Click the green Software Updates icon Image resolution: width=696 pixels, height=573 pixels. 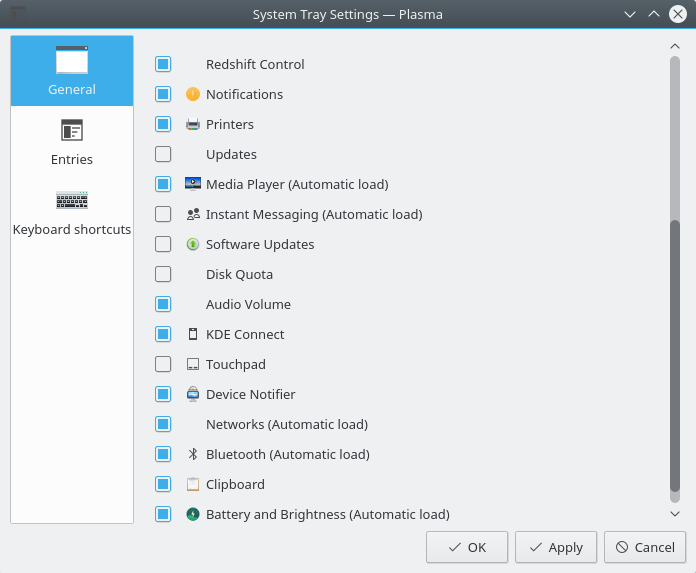pos(193,244)
